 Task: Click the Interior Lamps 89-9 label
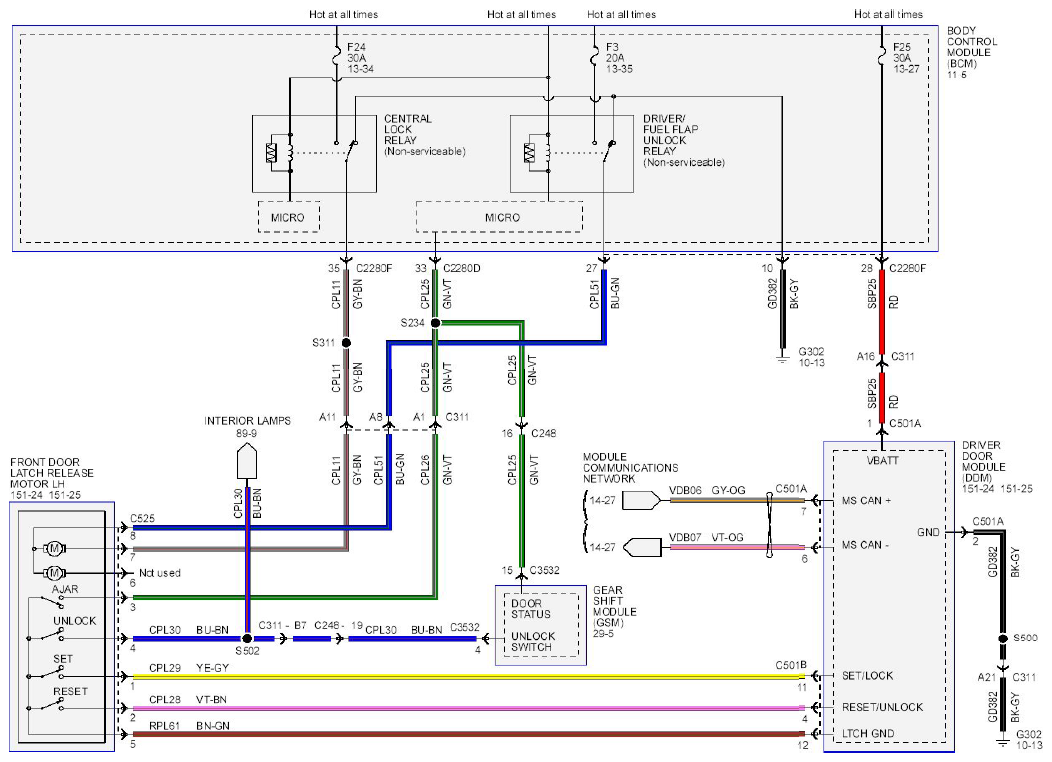pyautogui.click(x=247, y=427)
